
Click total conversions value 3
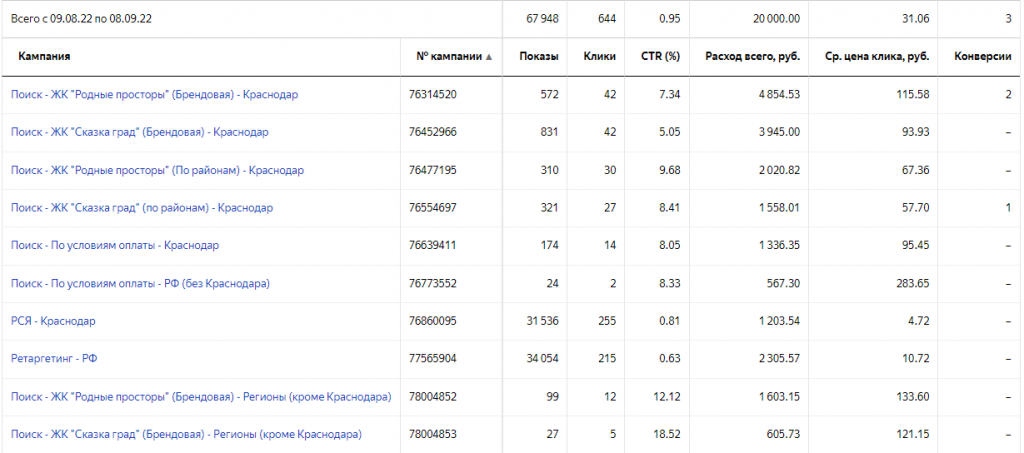[x=1008, y=18]
